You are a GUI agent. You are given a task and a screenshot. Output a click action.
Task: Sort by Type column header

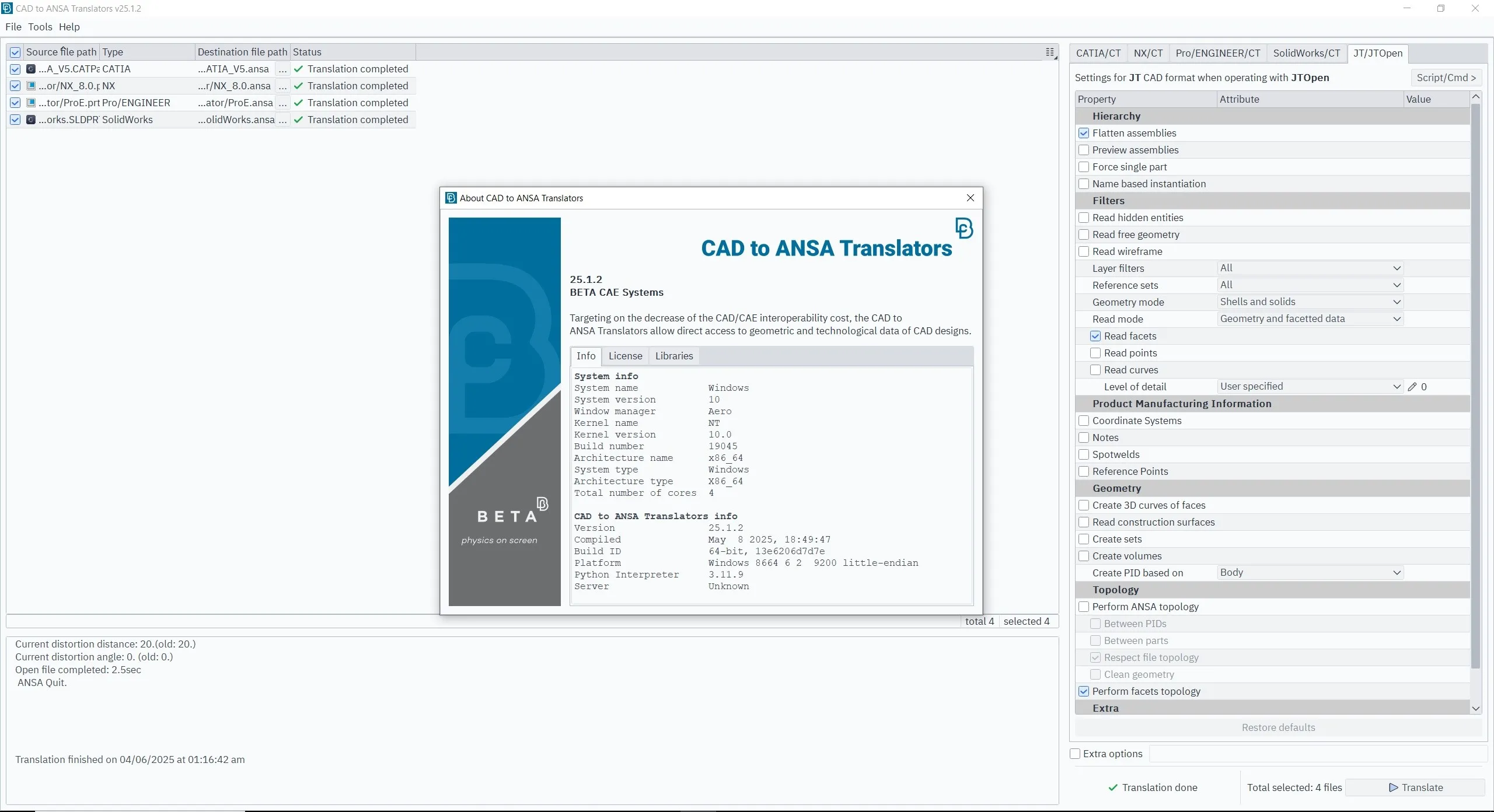(147, 52)
